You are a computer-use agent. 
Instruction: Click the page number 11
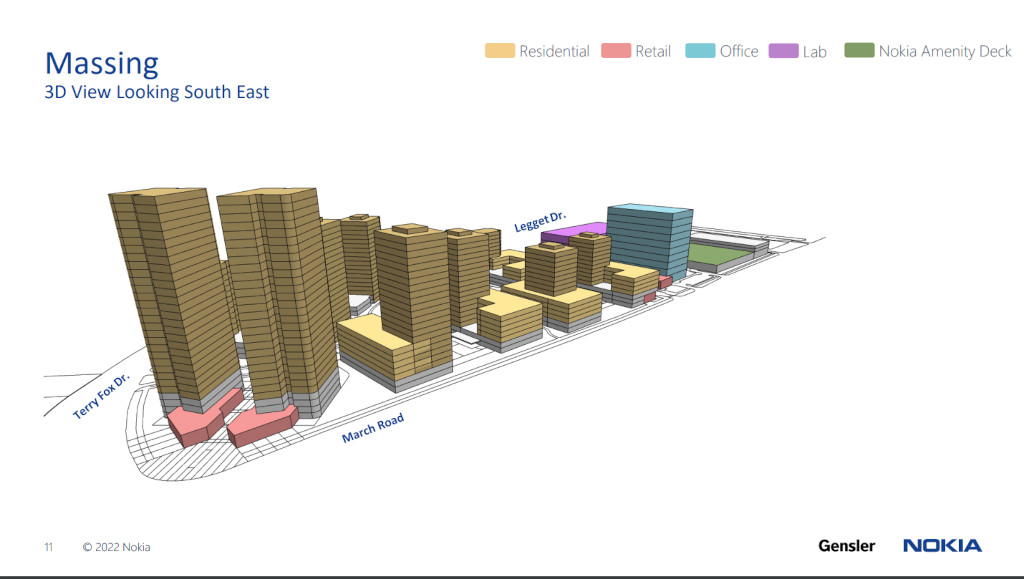click(x=48, y=547)
